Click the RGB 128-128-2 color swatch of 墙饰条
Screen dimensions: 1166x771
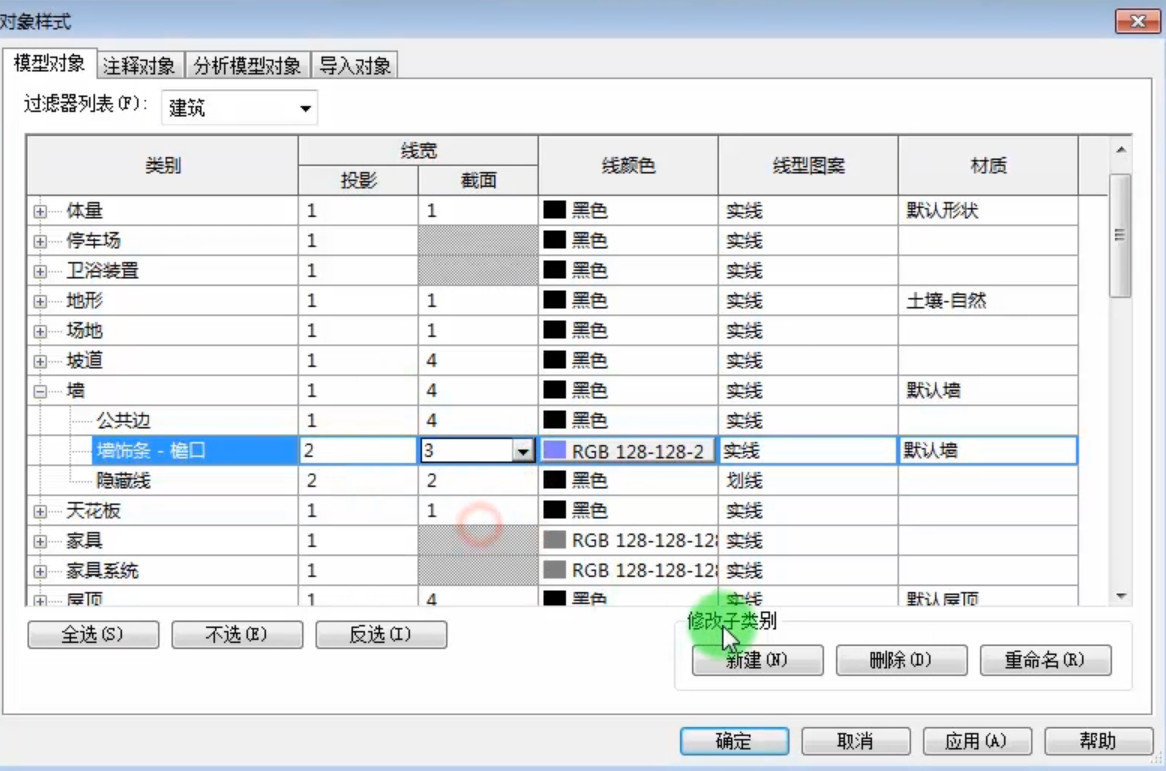(x=555, y=450)
